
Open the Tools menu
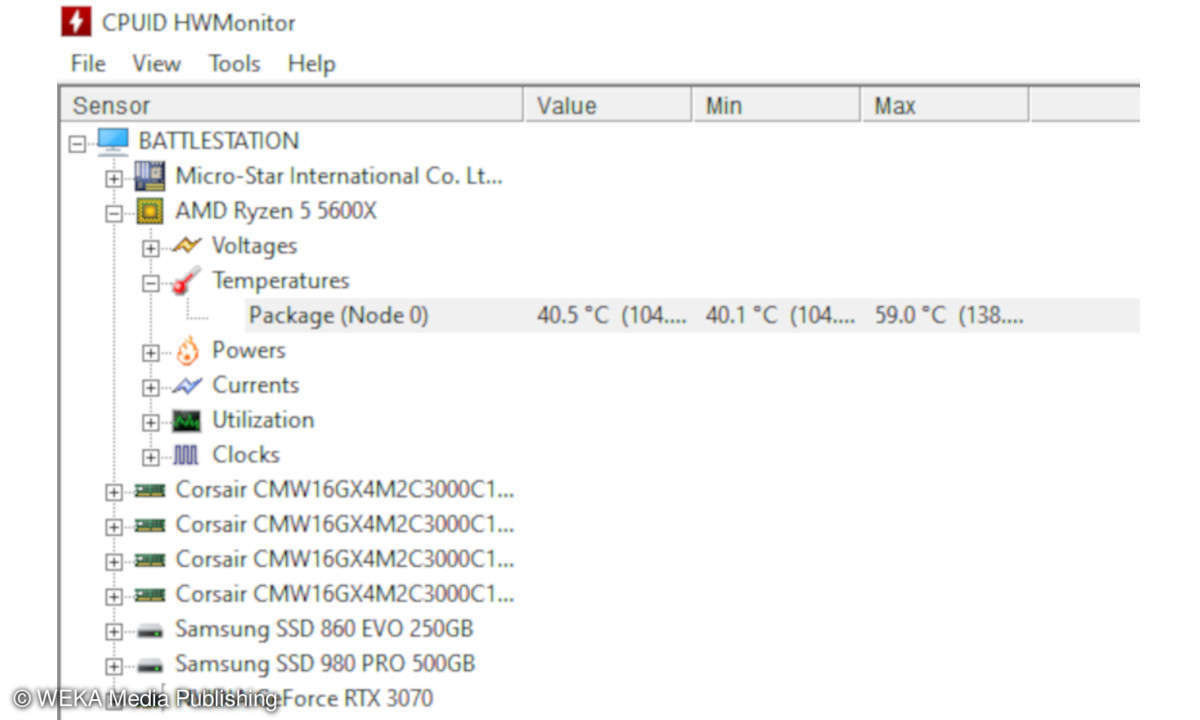pyautogui.click(x=234, y=64)
